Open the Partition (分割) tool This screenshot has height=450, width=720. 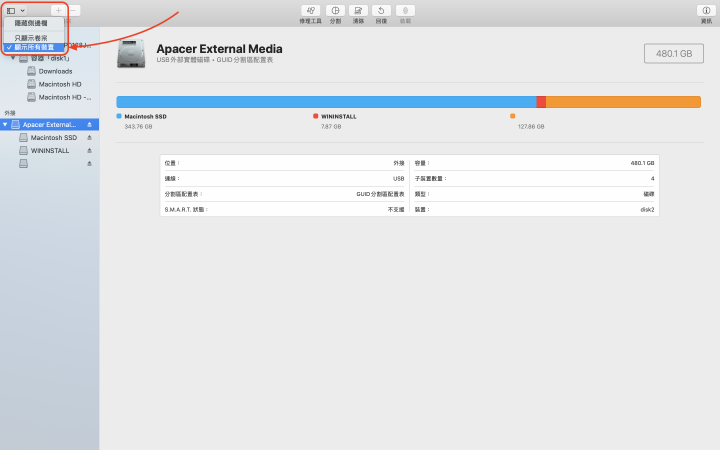pos(335,11)
